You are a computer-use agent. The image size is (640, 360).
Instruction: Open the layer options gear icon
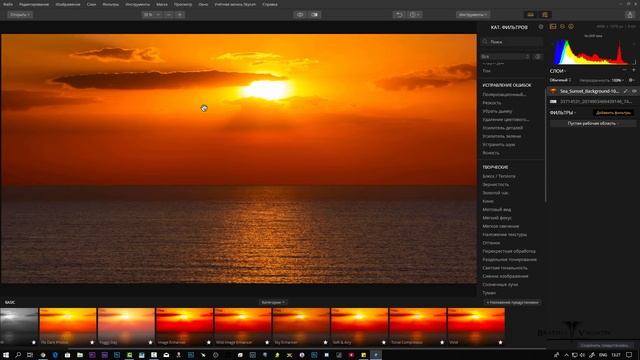631,80
